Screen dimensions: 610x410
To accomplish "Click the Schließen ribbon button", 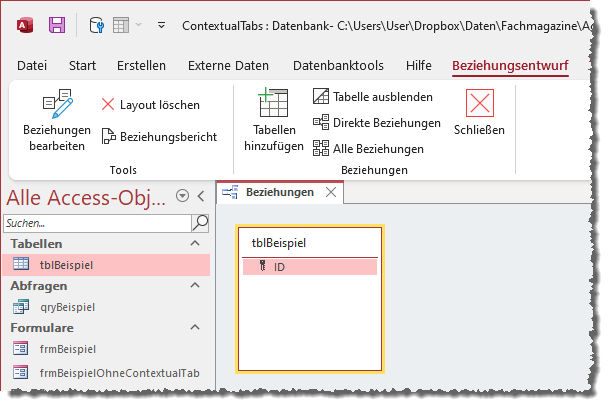I will [x=479, y=112].
